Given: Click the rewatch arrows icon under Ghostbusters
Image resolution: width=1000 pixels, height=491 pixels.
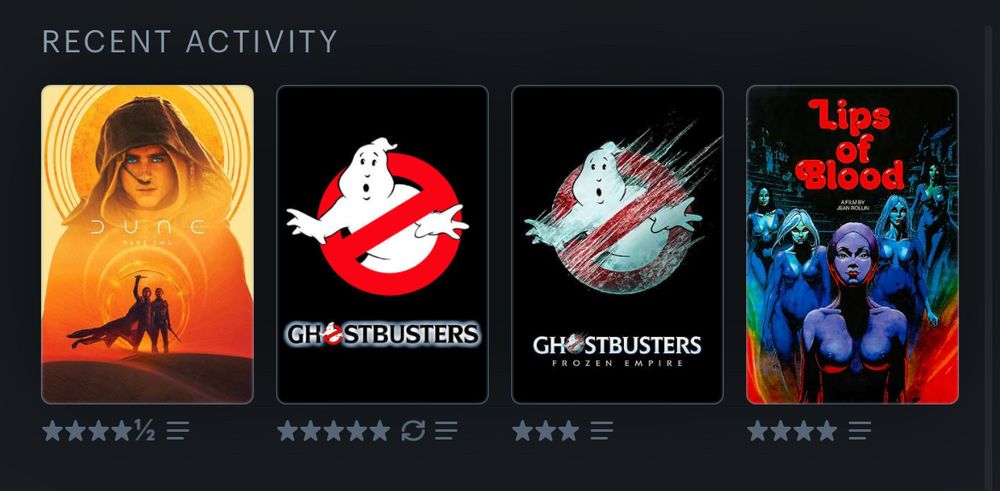Looking at the screenshot, I should (413, 431).
